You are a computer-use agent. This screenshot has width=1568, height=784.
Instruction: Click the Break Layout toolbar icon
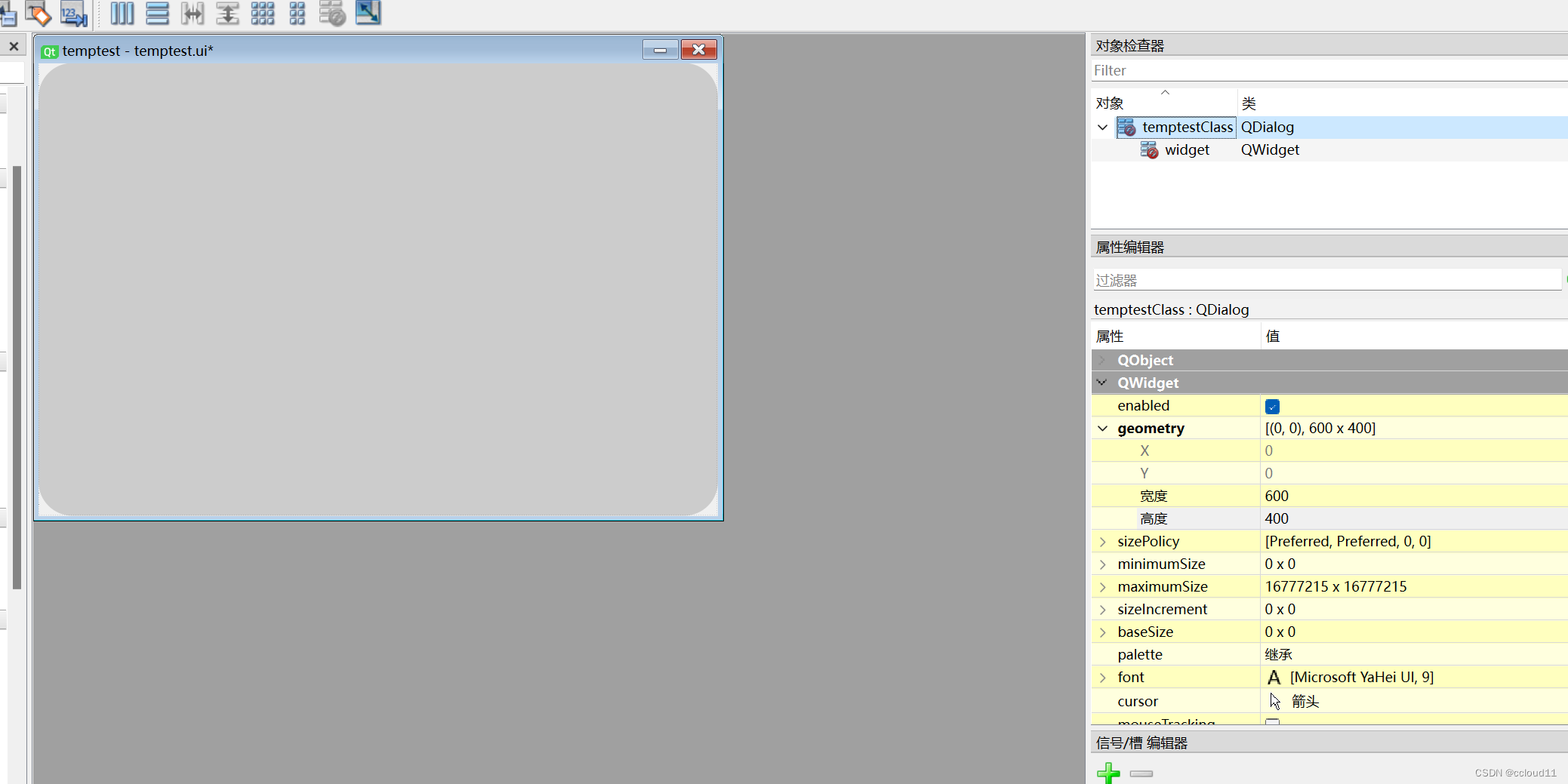(x=332, y=14)
